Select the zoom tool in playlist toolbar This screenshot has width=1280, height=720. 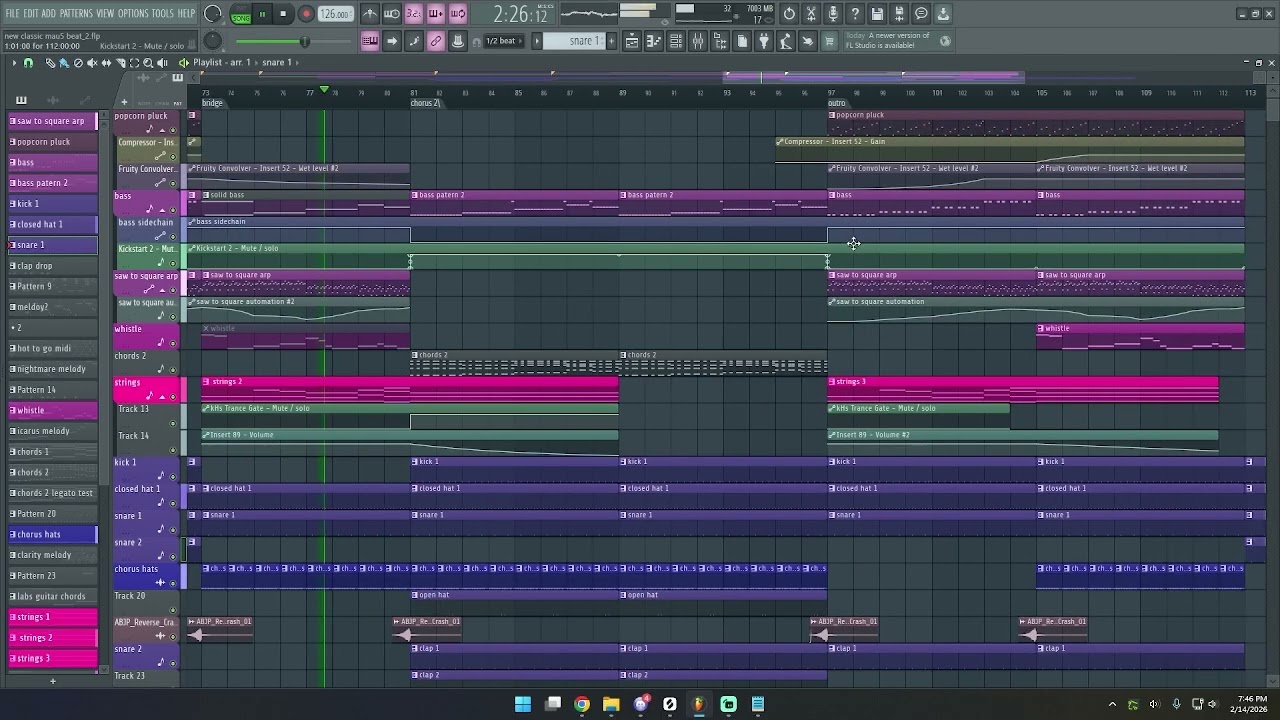148,63
